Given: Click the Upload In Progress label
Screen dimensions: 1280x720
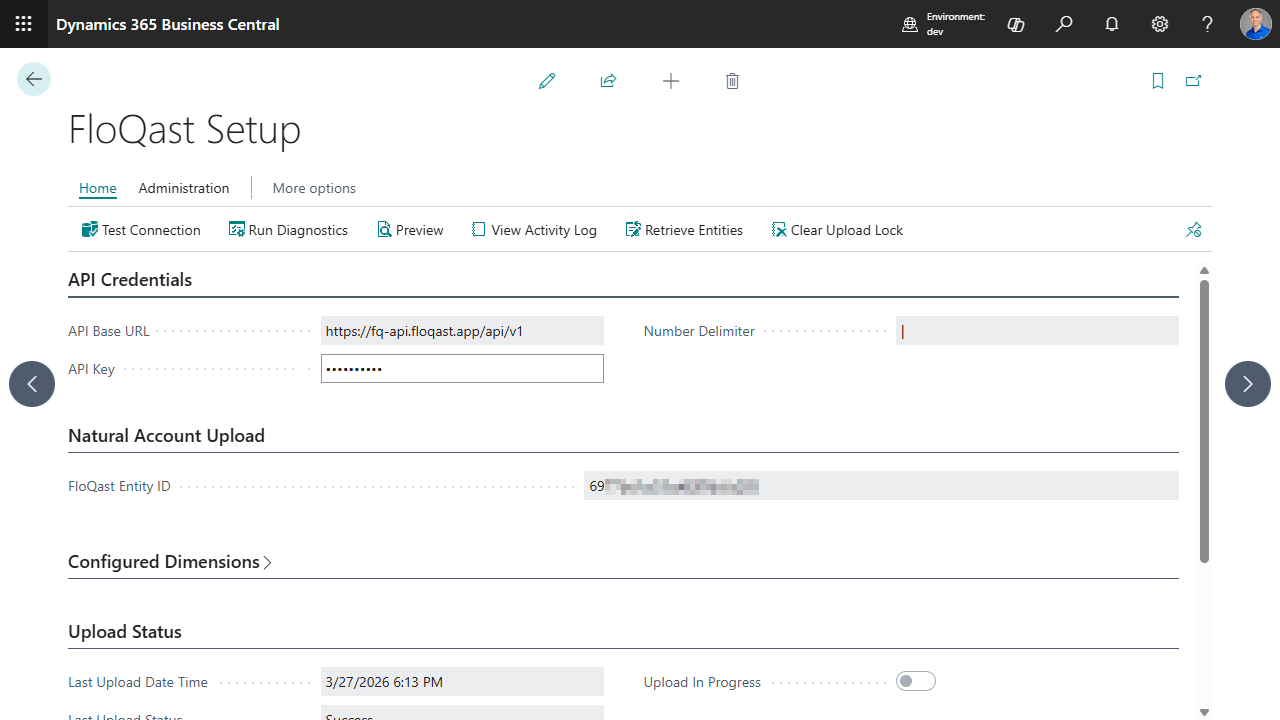Looking at the screenshot, I should (x=702, y=682).
